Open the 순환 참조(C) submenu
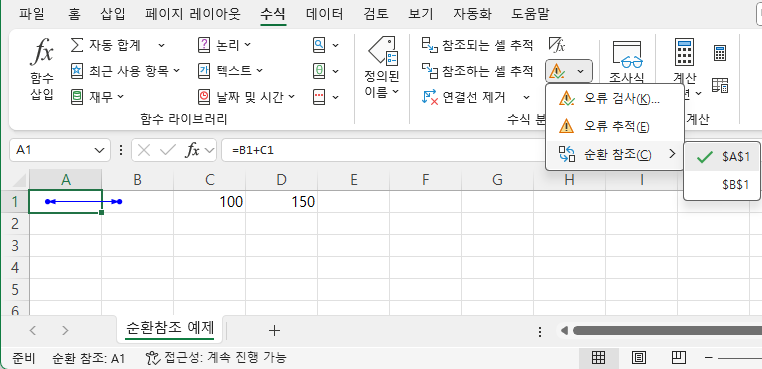 tap(614, 155)
